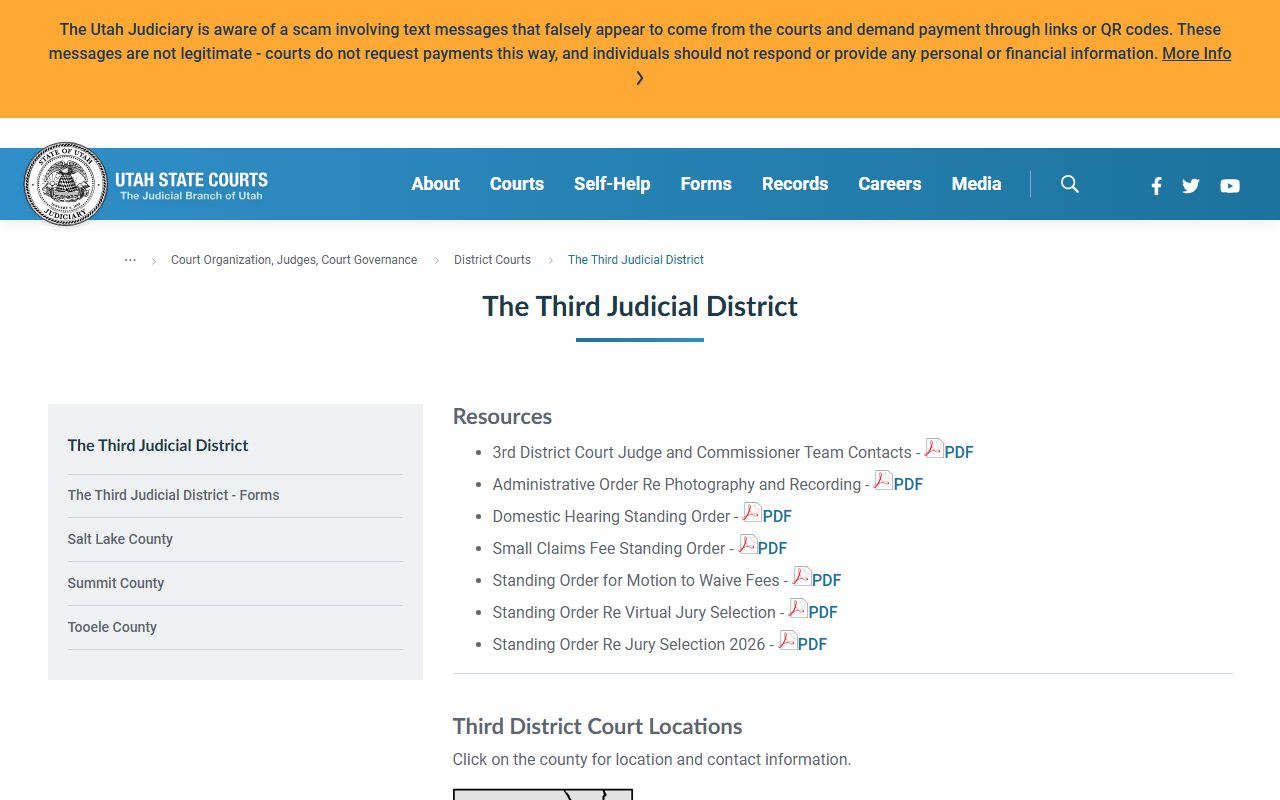Click PDF text link for Small Claims Fee order
Screen dimensions: 1280x800
[772, 548]
